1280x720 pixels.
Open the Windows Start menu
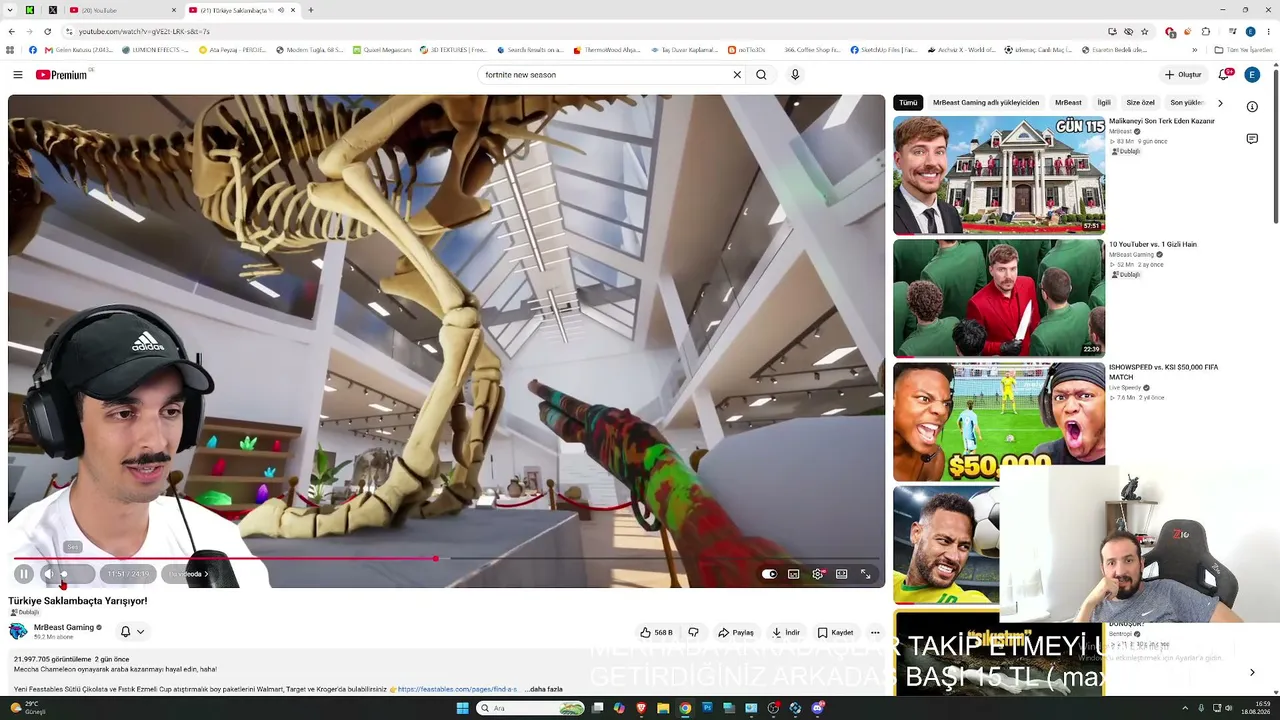462,708
